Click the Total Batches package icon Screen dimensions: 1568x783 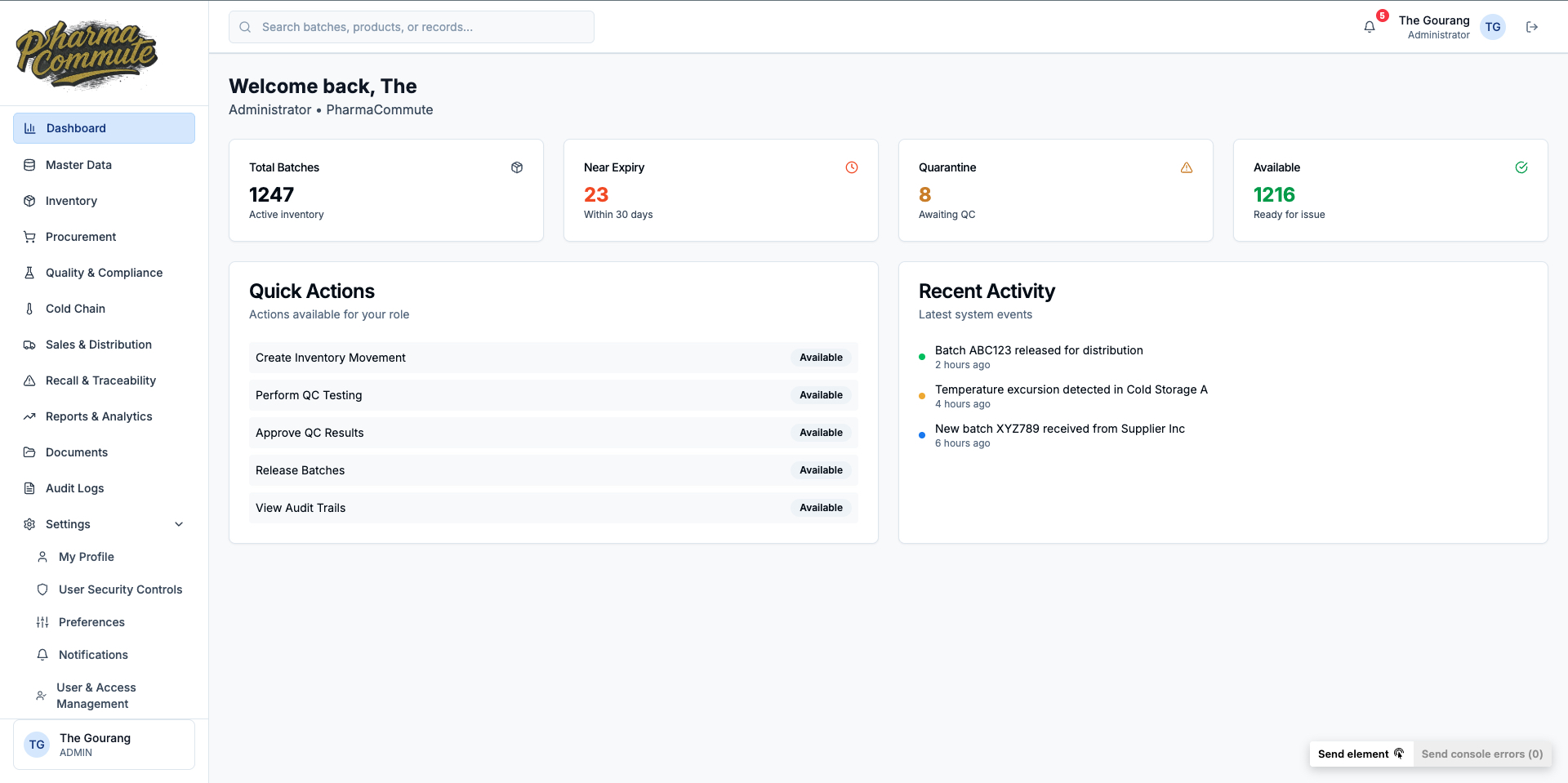[517, 167]
